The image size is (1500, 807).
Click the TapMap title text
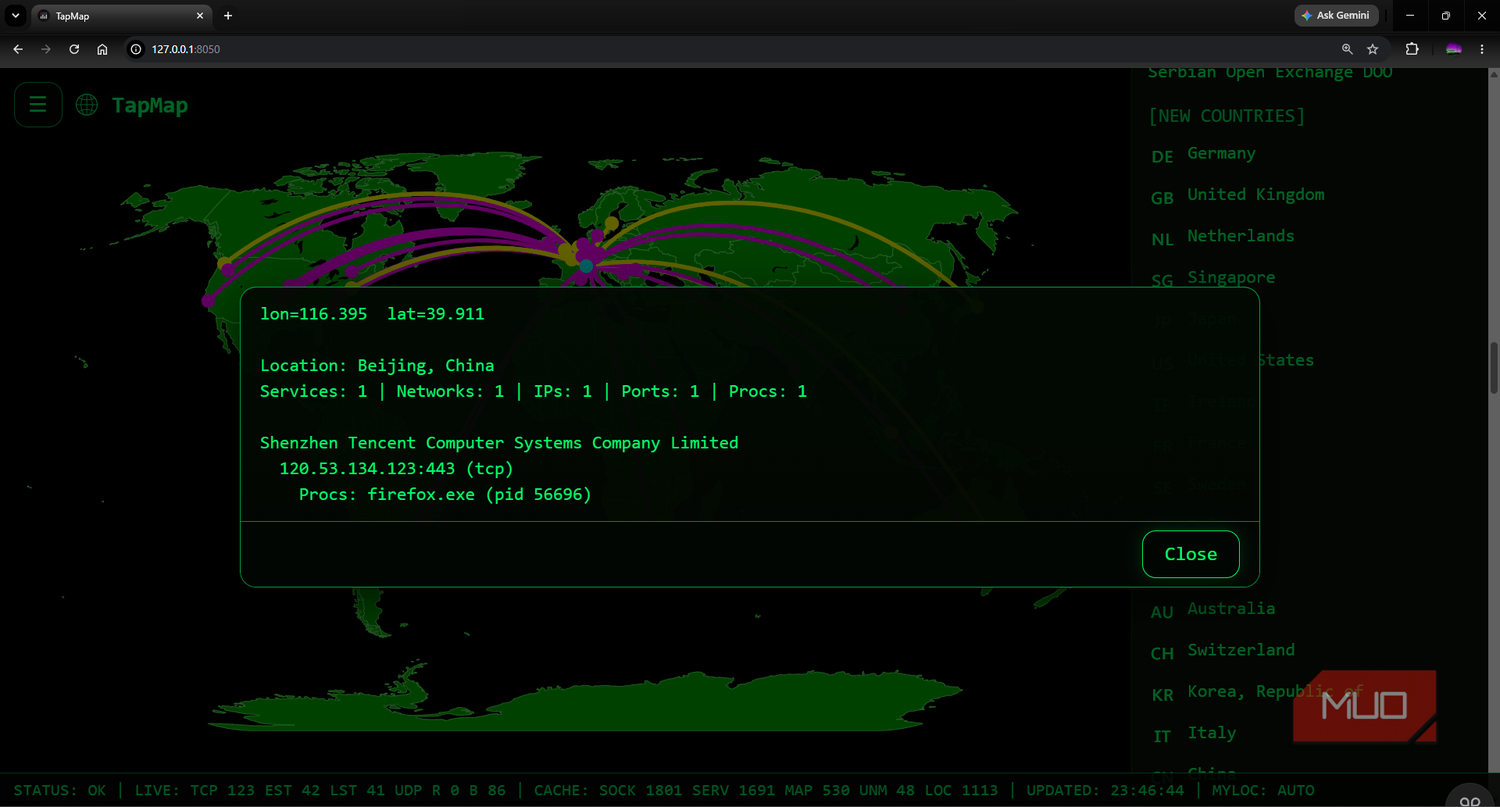click(x=150, y=105)
